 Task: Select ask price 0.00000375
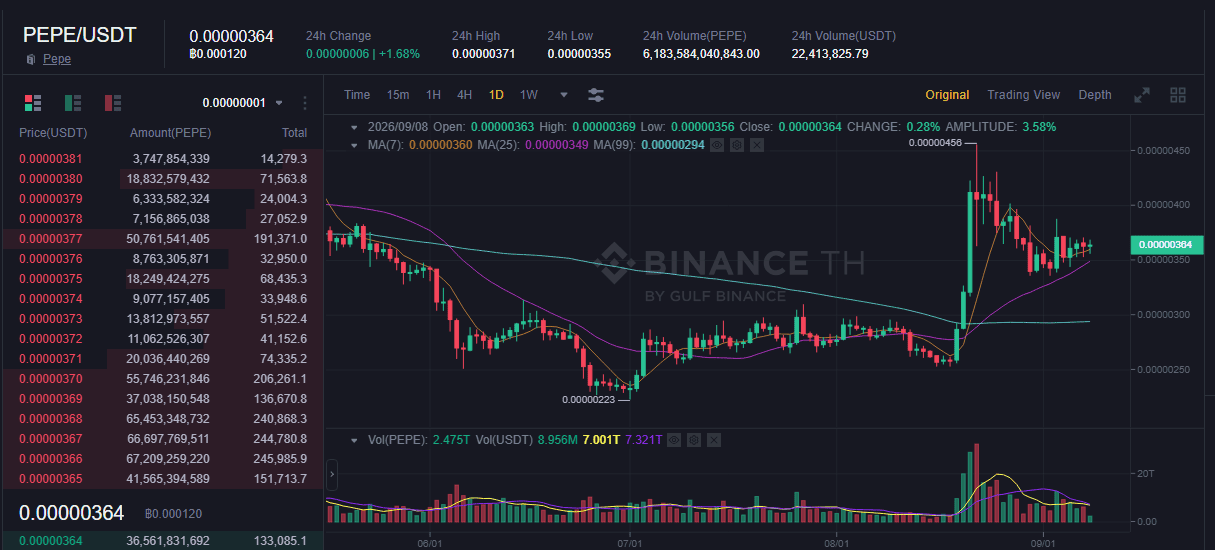pos(51,278)
